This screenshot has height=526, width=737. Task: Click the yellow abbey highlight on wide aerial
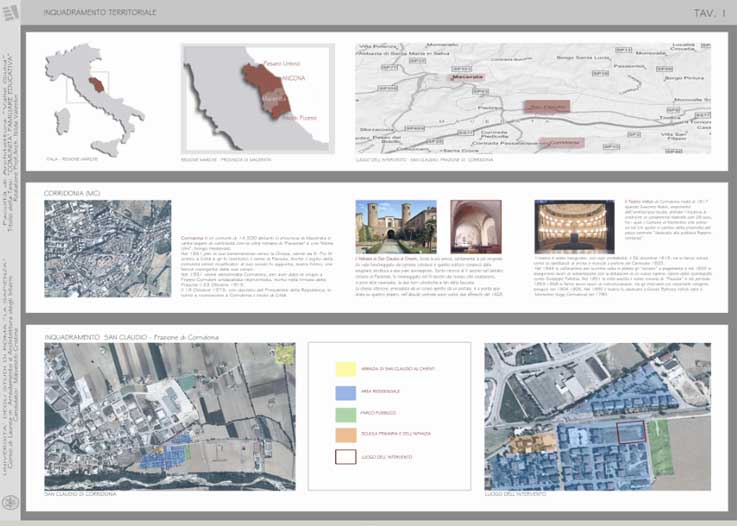[284, 354]
